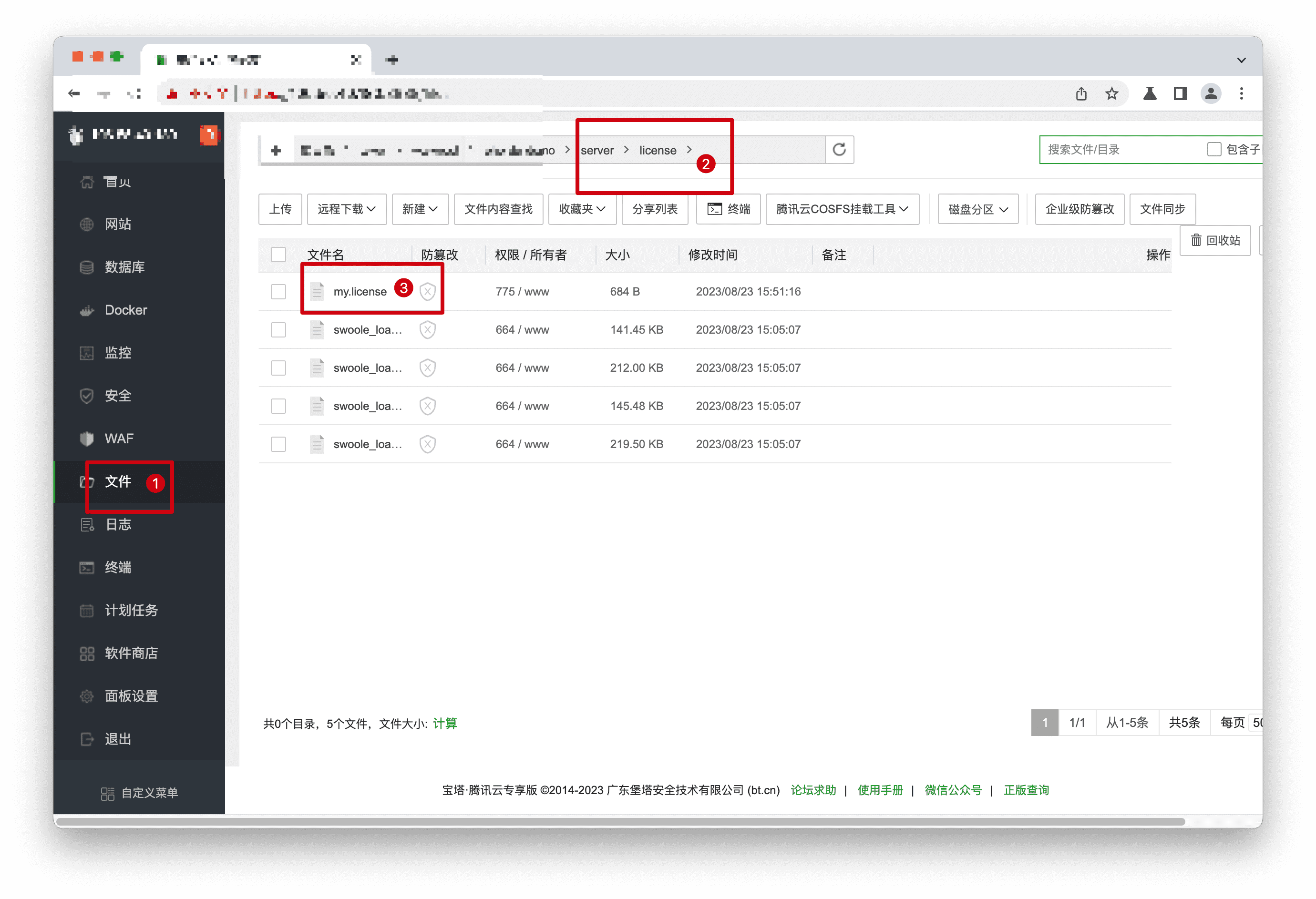
Task: Expand the 新建 dropdown
Action: pyautogui.click(x=420, y=209)
